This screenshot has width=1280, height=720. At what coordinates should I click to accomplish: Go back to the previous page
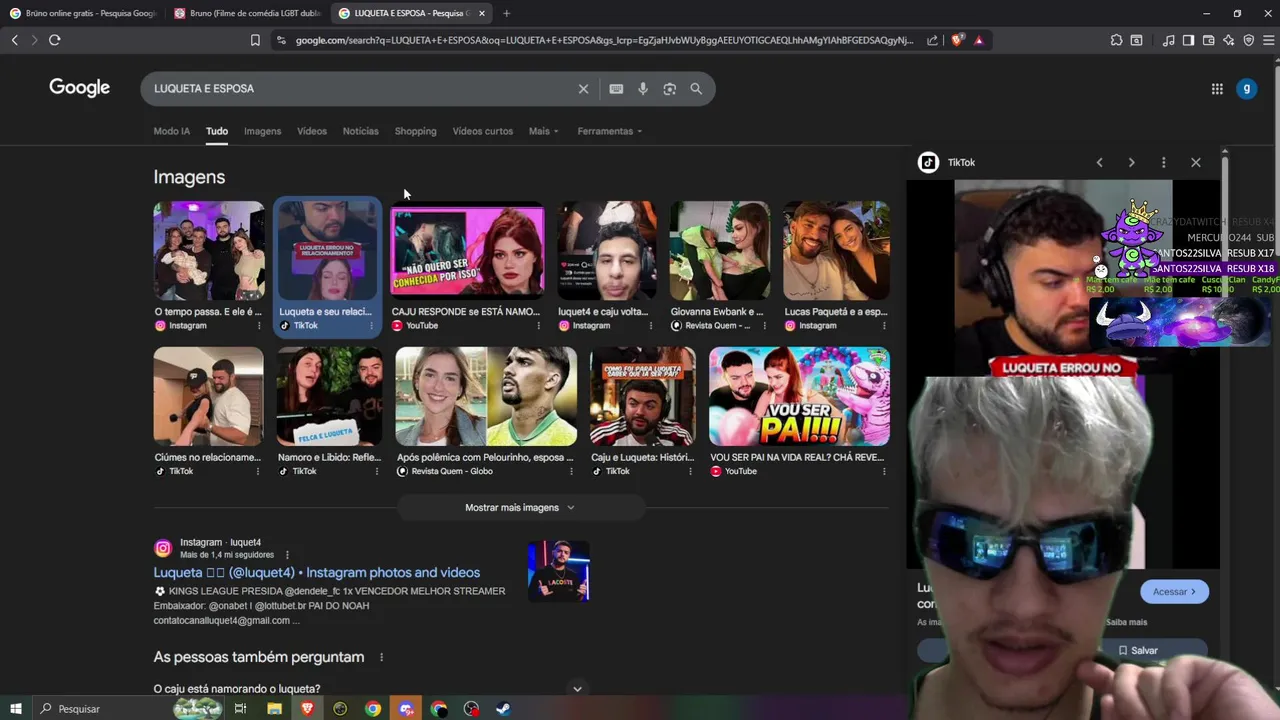click(x=14, y=40)
